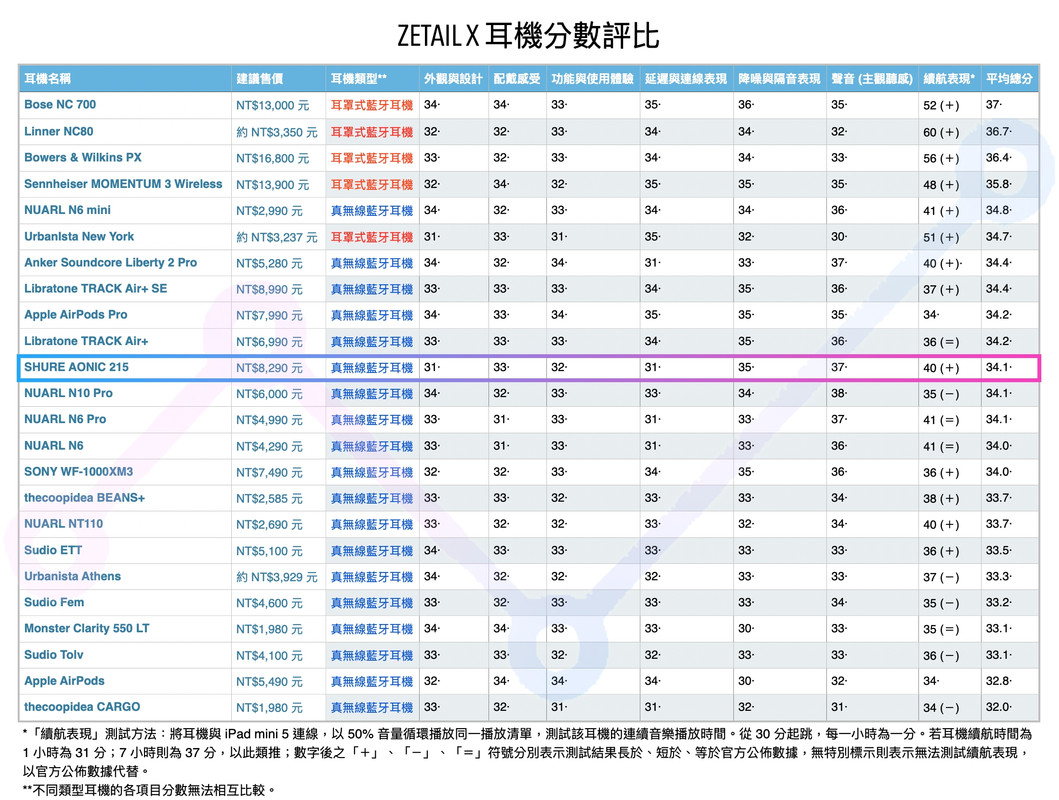Image resolution: width=1059 pixels, height=800 pixels.
Task: Open Sennheiser MOMENTUM 3 Wireless link
Action: (x=123, y=184)
